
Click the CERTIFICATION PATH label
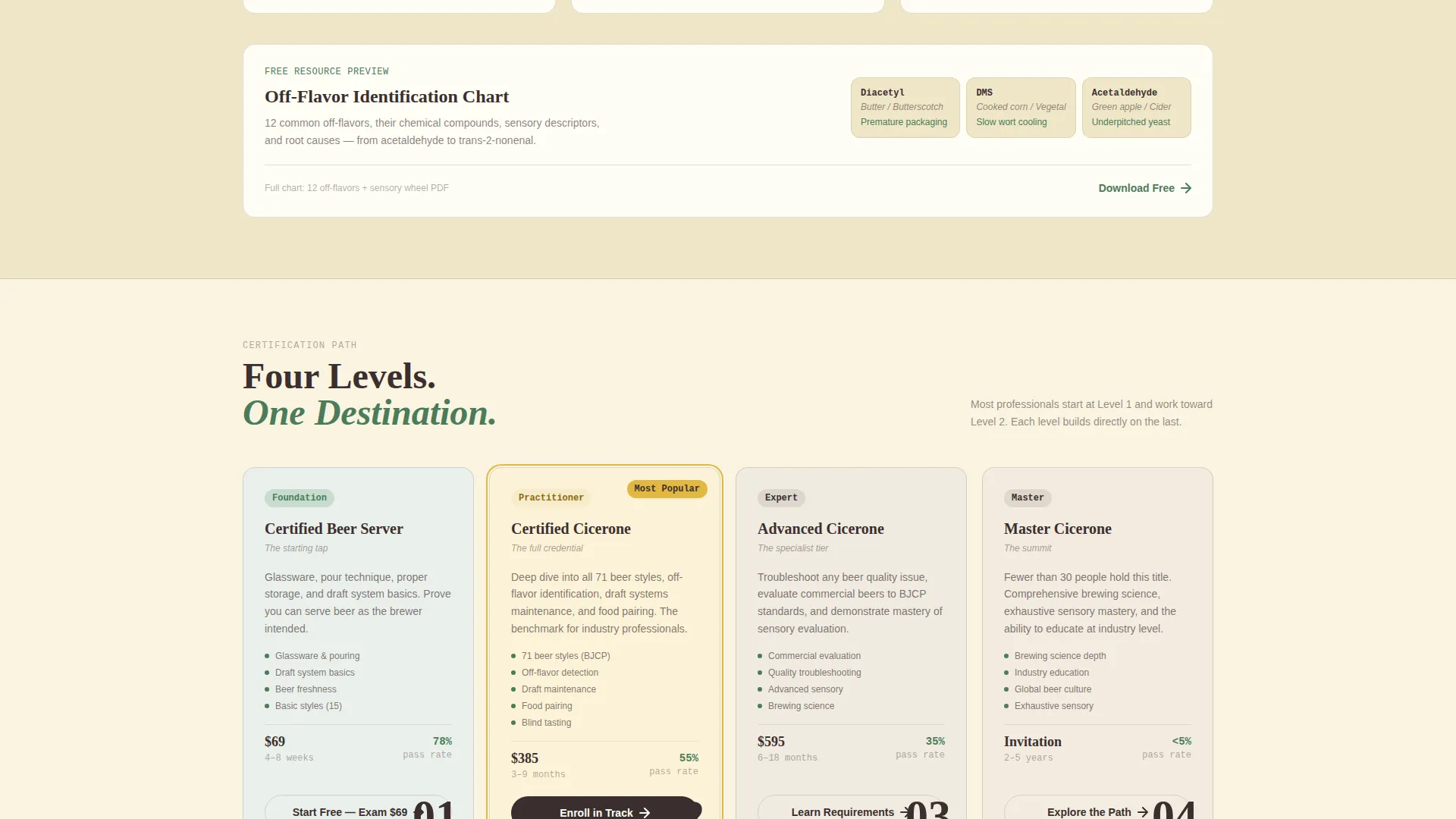(x=300, y=345)
